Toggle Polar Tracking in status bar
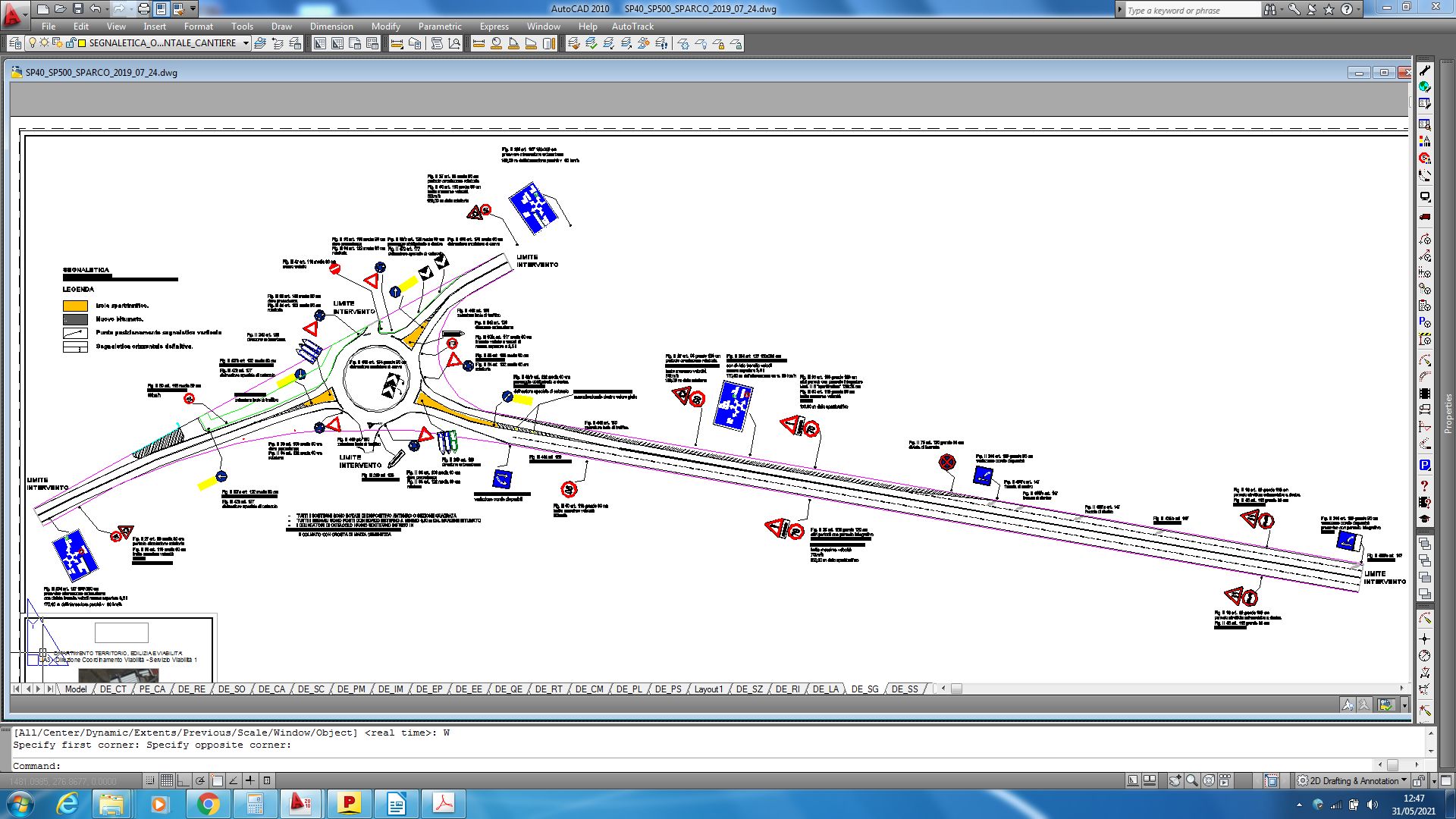Screen dimensions: 1456x819 [199, 780]
